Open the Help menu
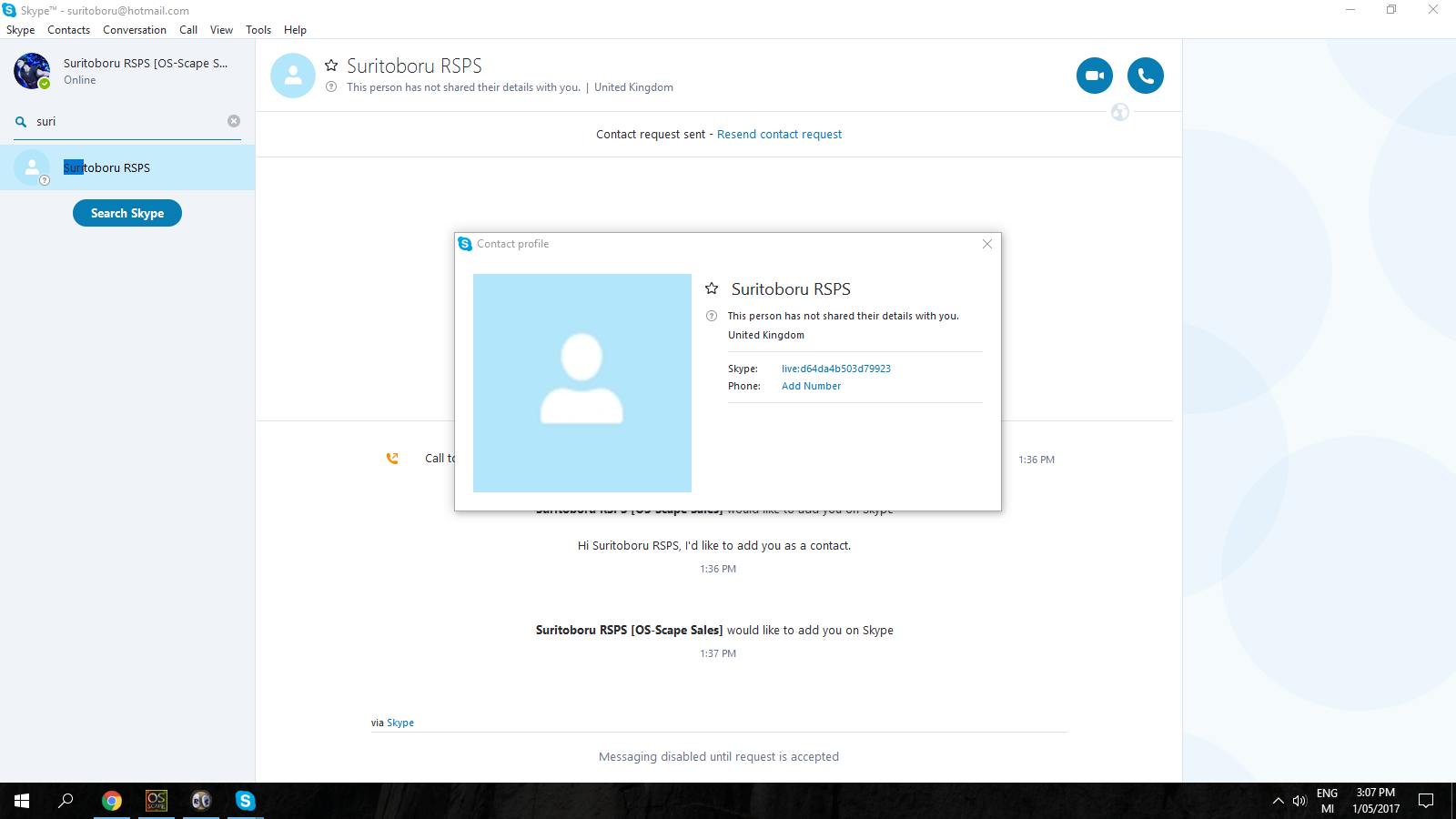 (x=295, y=30)
